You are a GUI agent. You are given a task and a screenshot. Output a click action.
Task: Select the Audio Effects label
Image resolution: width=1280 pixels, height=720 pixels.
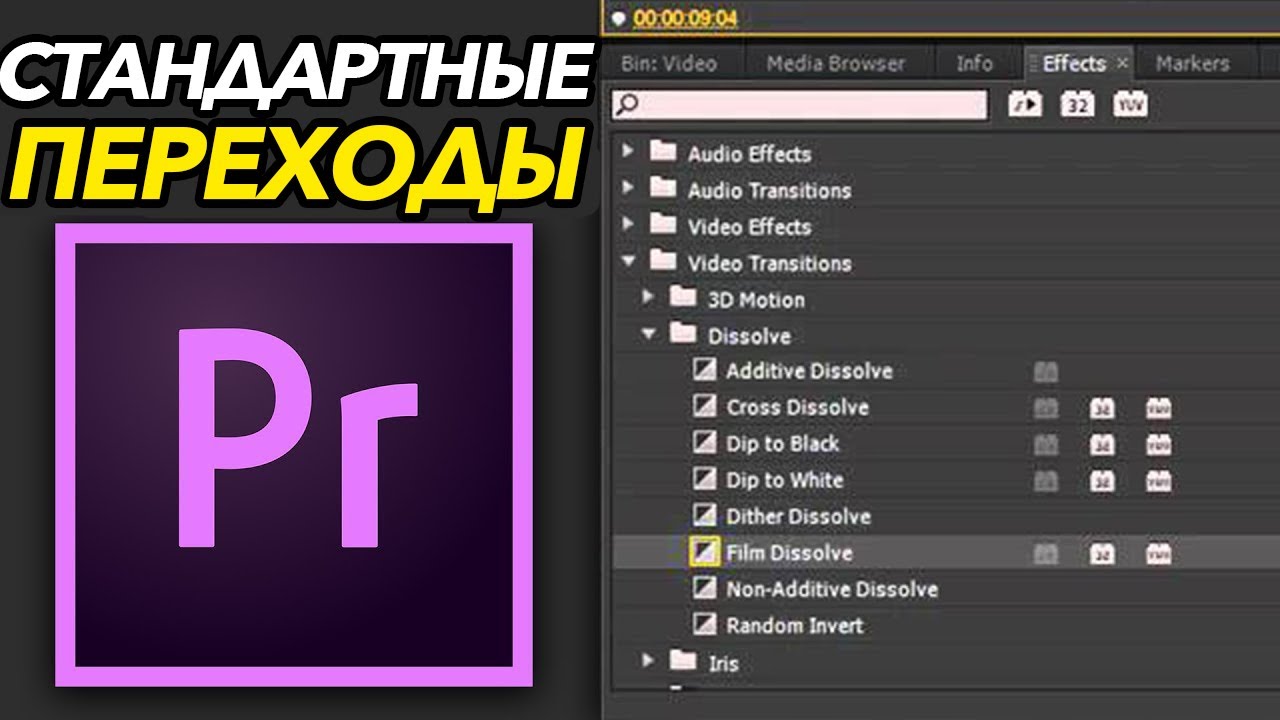[x=749, y=154]
